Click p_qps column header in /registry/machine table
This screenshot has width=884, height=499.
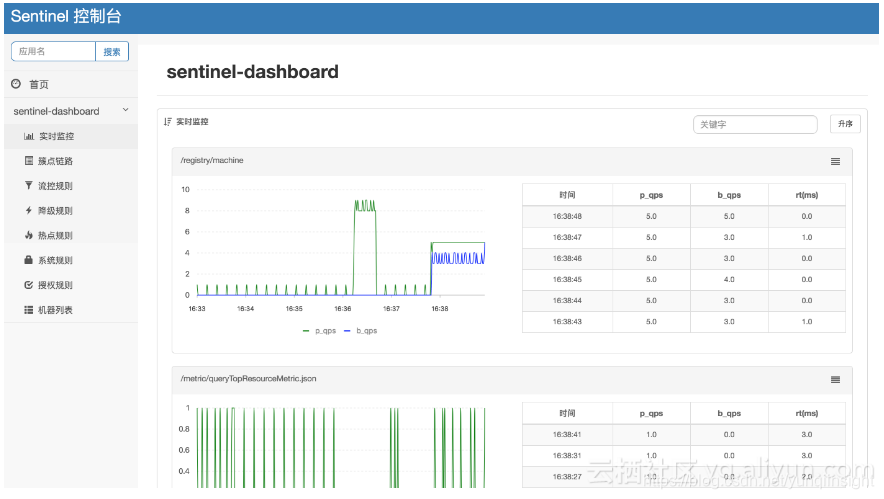point(651,195)
